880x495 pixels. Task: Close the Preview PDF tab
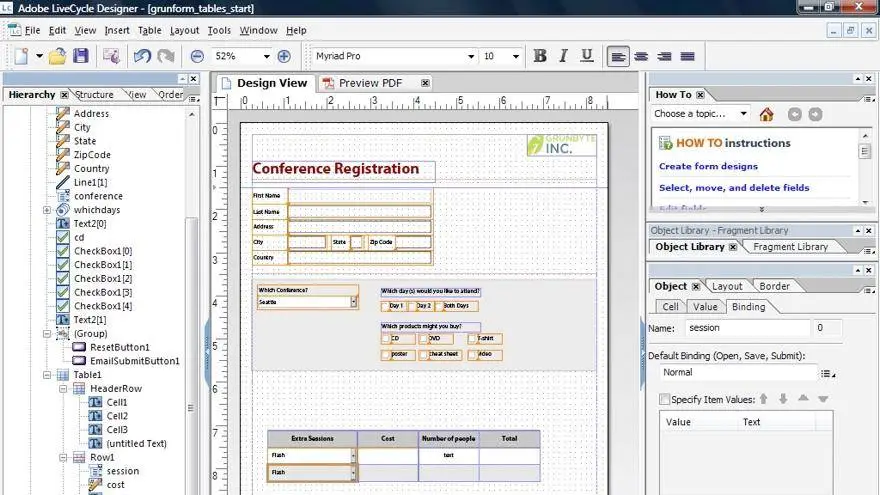425,83
